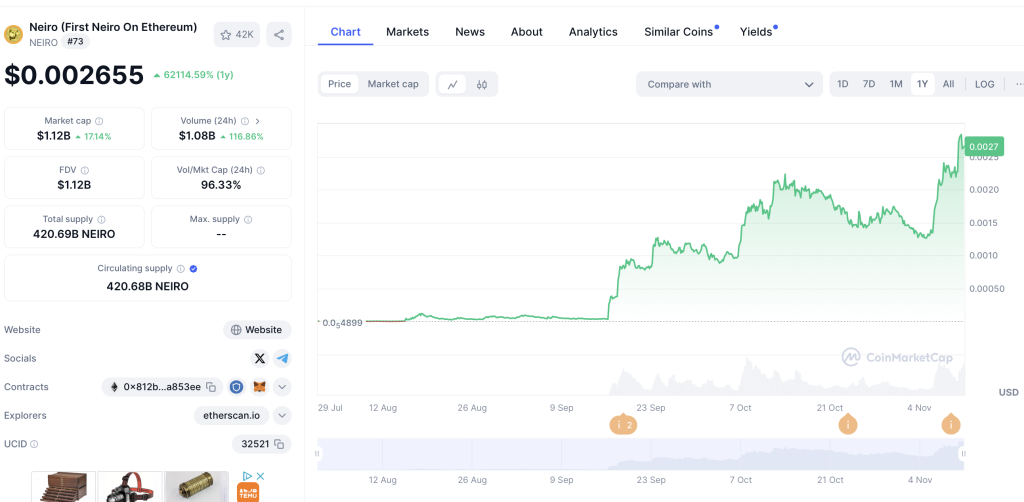Open Volume (24h) details arrow
Screen dimensions: 1024x502
coord(258,121)
